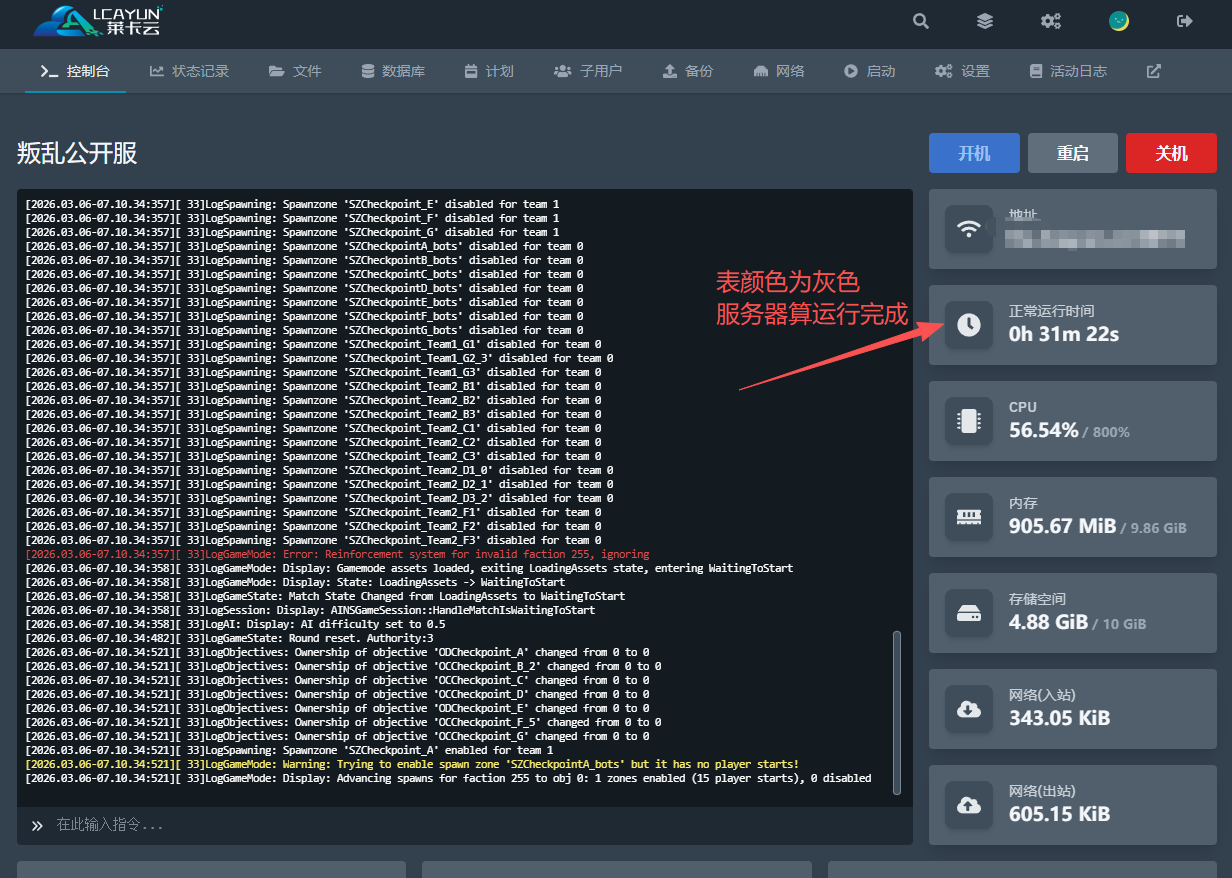The width and height of the screenshot is (1232, 878).
Task: Open the external link popout icon
Action: [x=1153, y=71]
